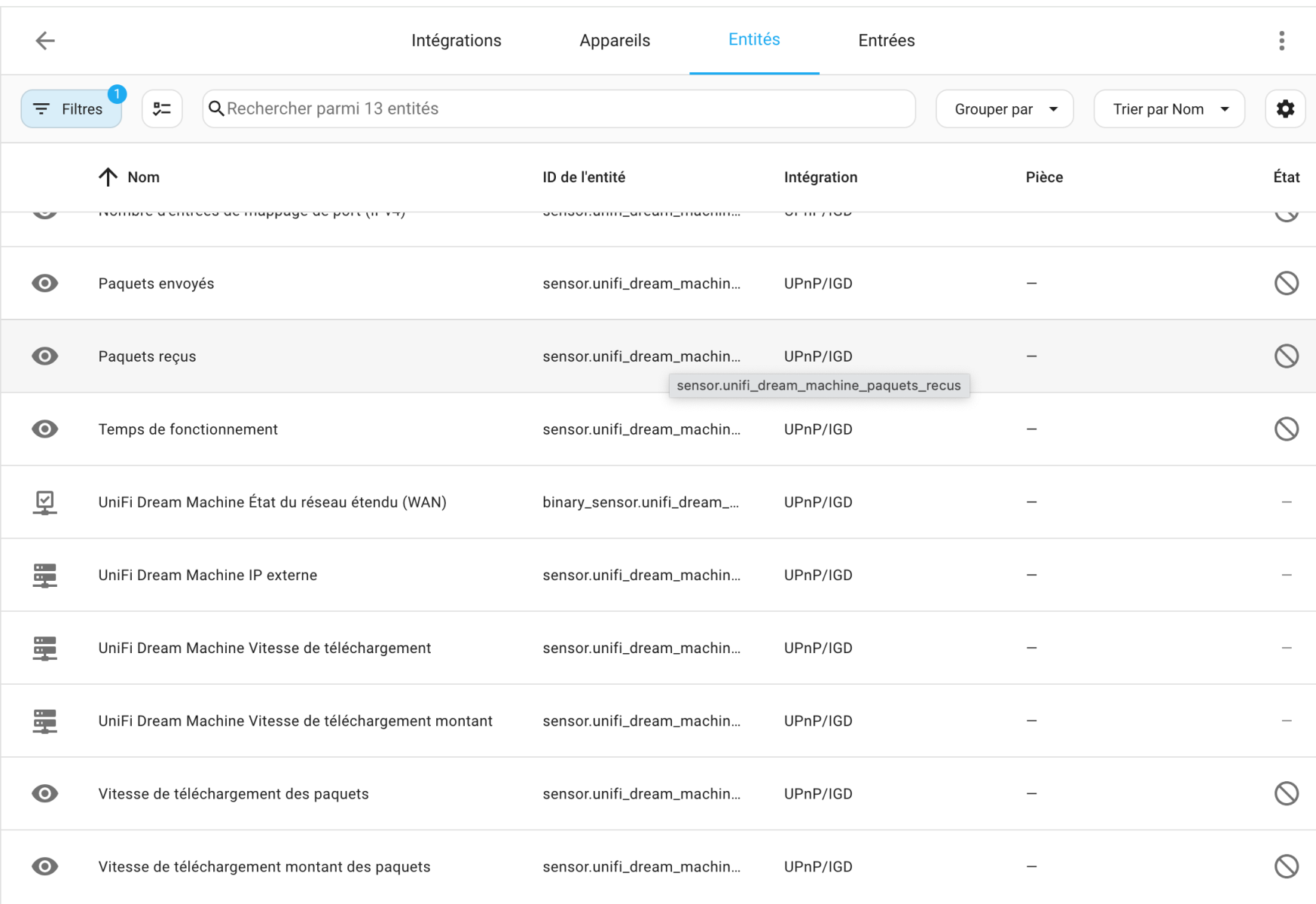
Task: Click UPnP/IGD in Temps de fonctionnement row
Action: (x=818, y=429)
